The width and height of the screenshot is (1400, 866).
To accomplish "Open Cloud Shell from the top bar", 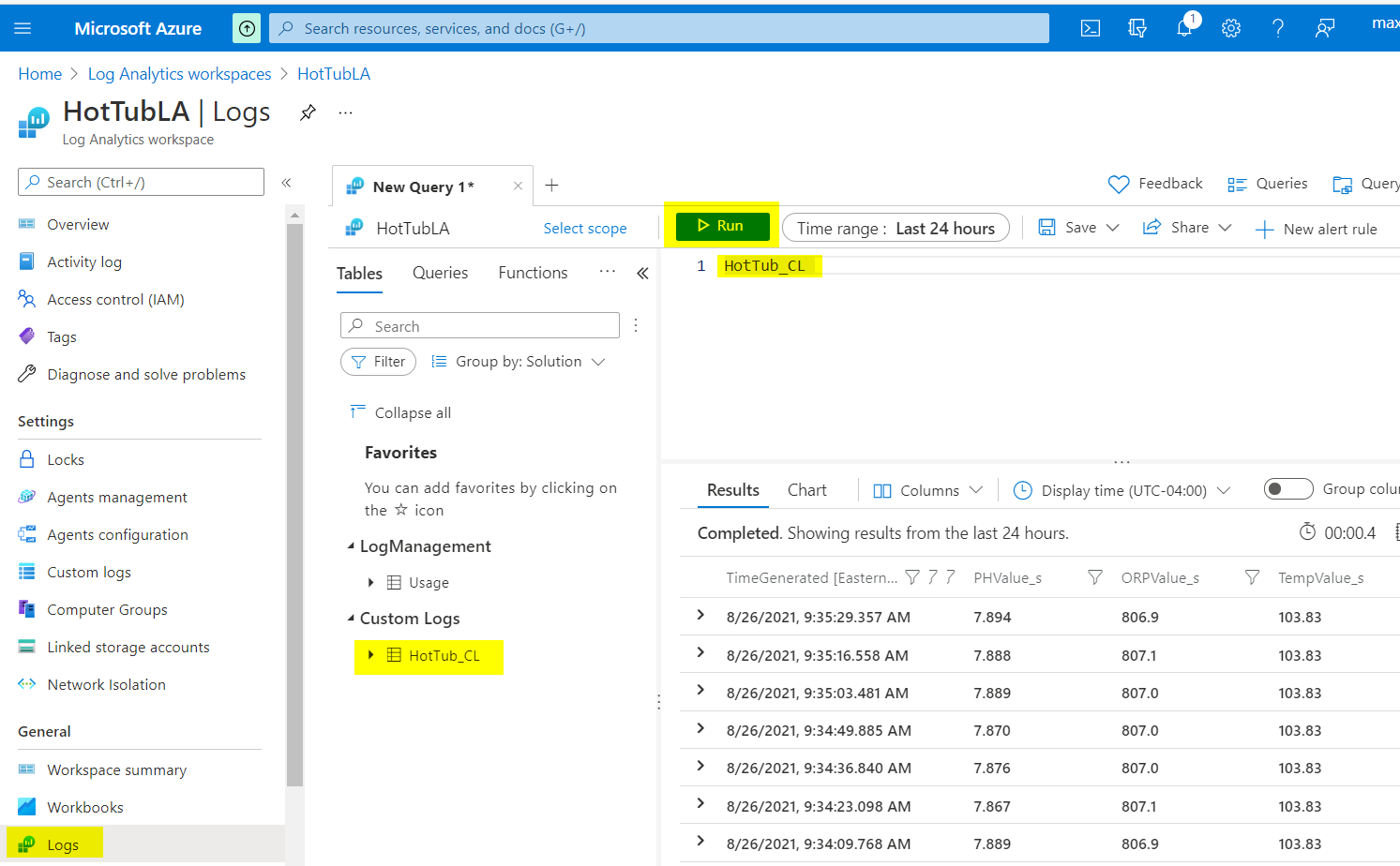I will point(1091,28).
